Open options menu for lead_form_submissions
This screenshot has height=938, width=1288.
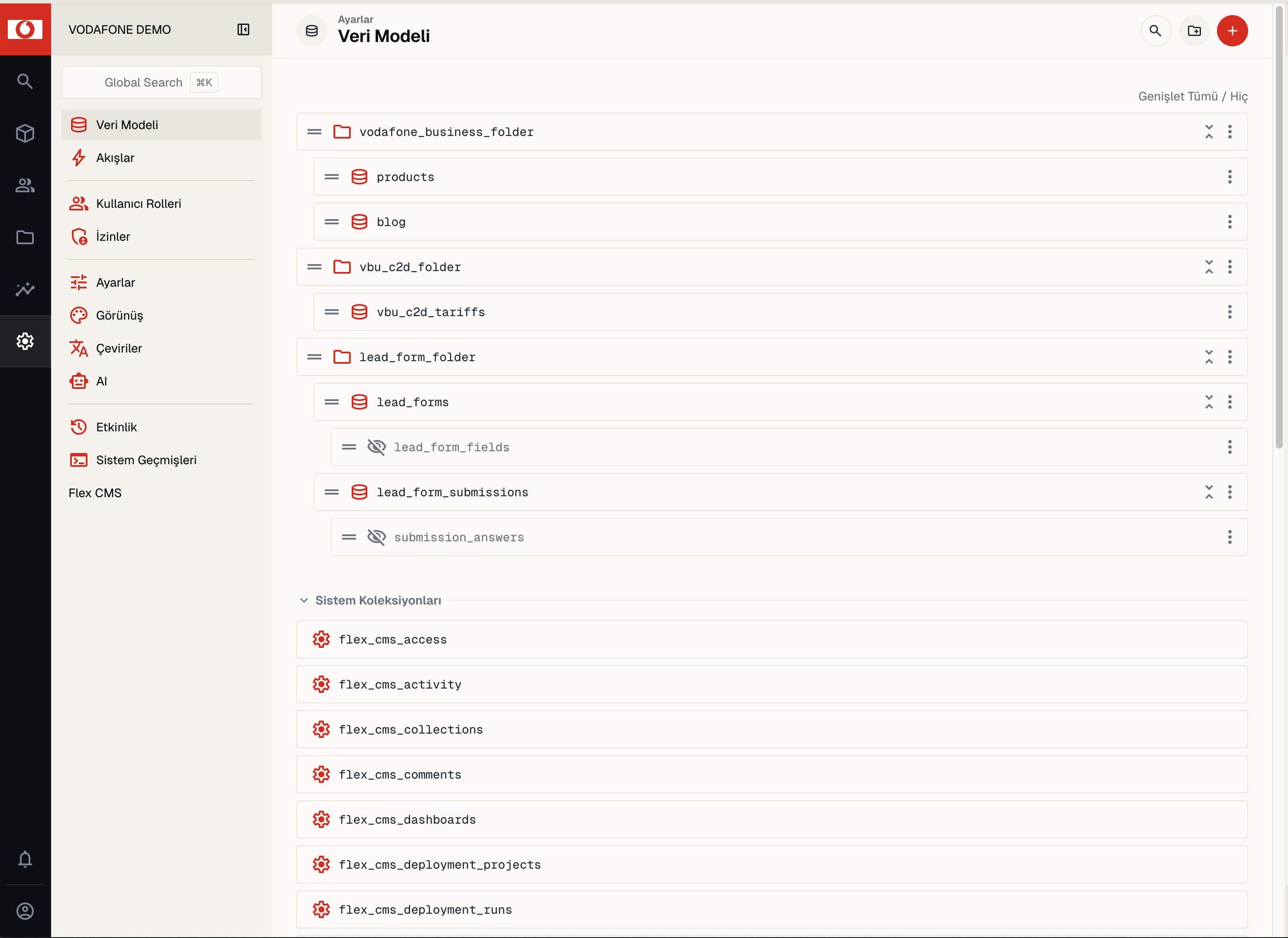coord(1230,492)
